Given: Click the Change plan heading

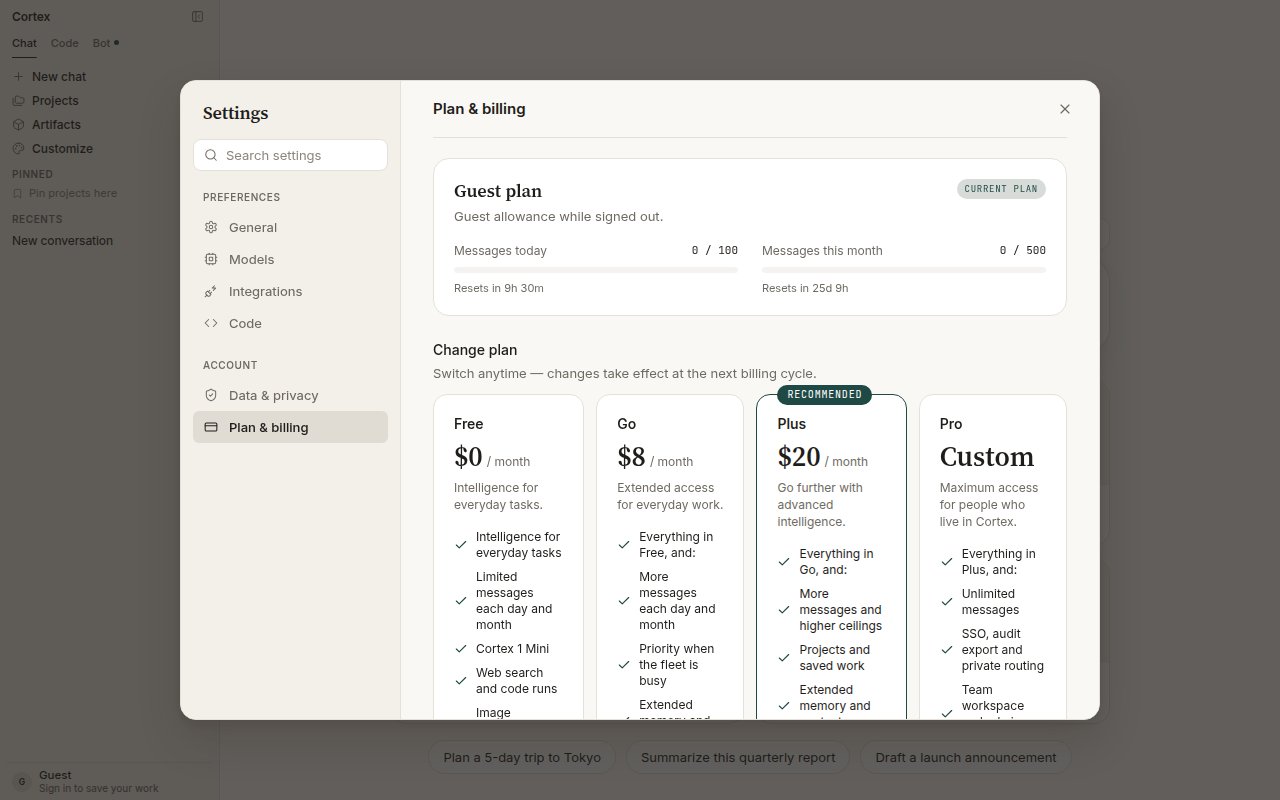Looking at the screenshot, I should [x=475, y=350].
